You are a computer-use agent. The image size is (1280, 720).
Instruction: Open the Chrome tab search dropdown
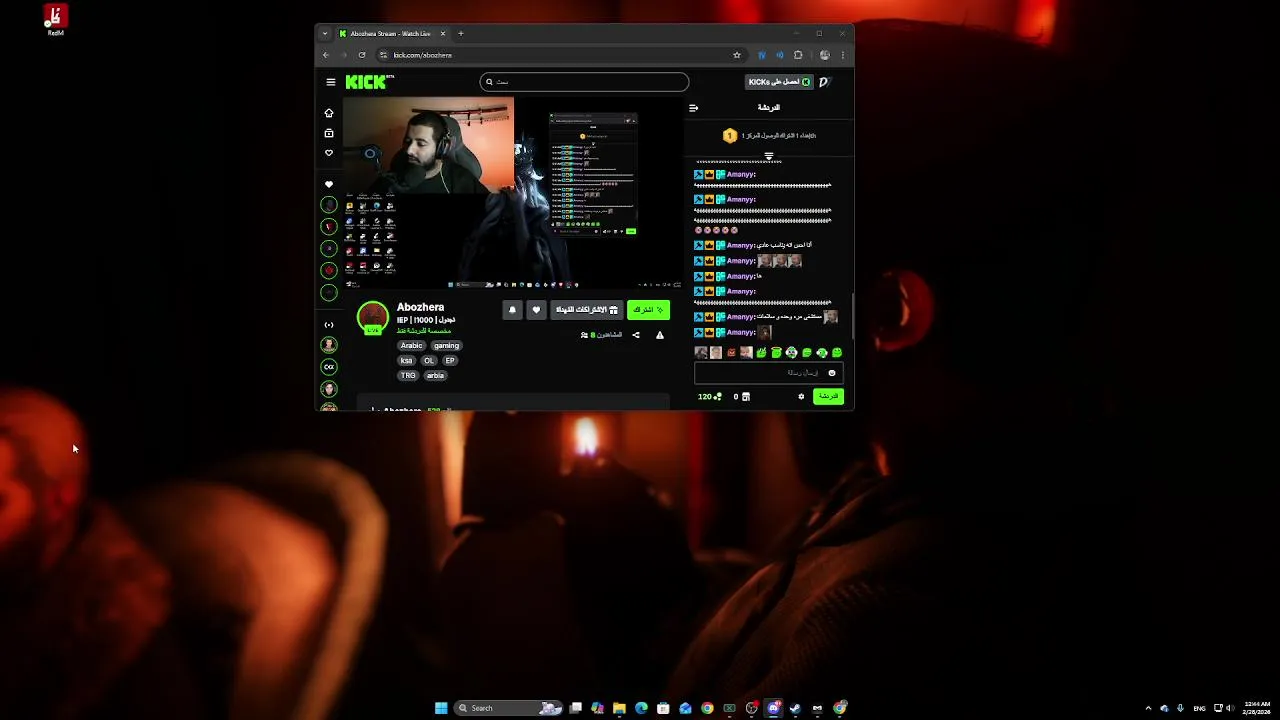[325, 33]
